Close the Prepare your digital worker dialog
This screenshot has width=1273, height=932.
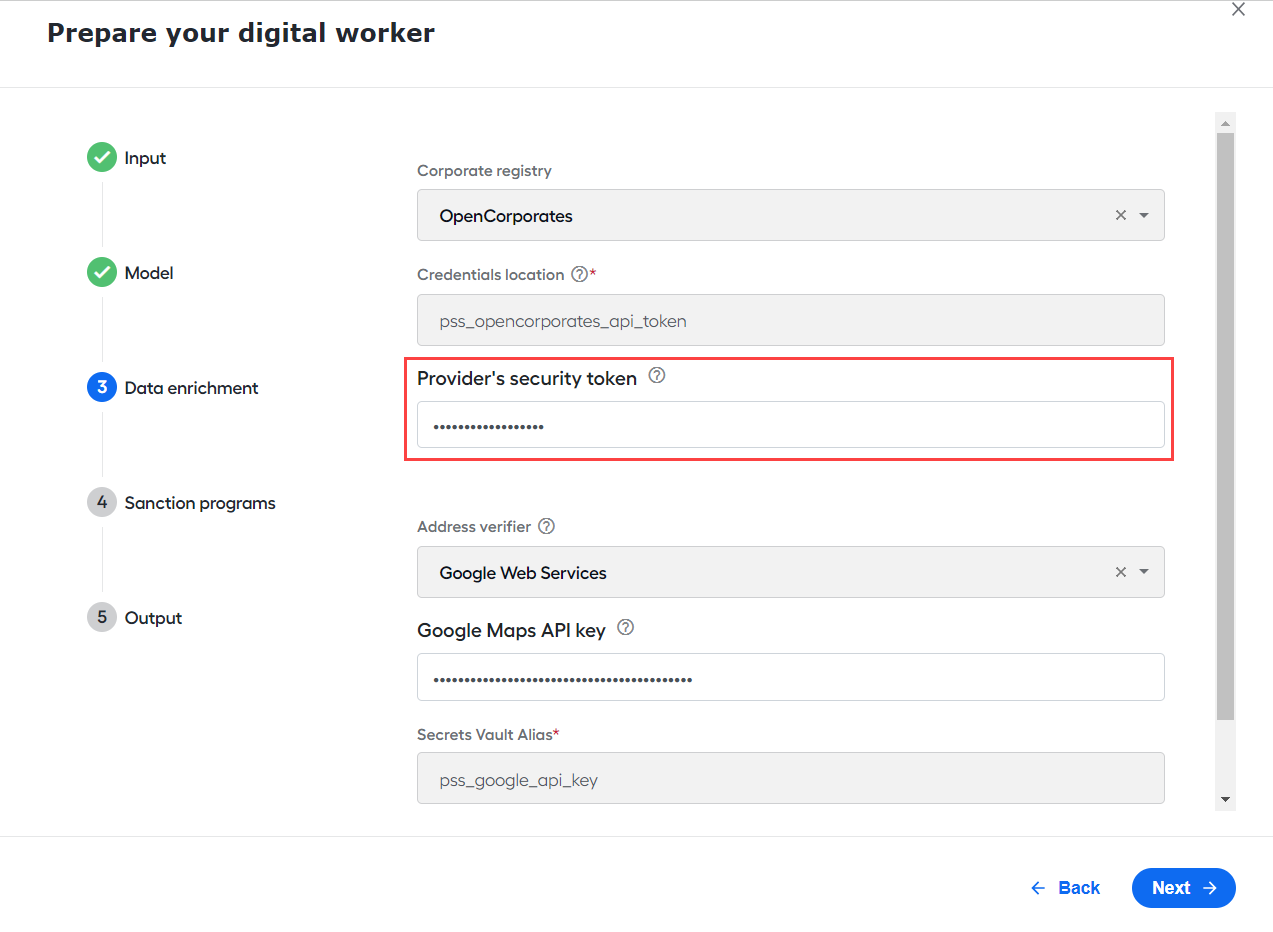[1238, 10]
